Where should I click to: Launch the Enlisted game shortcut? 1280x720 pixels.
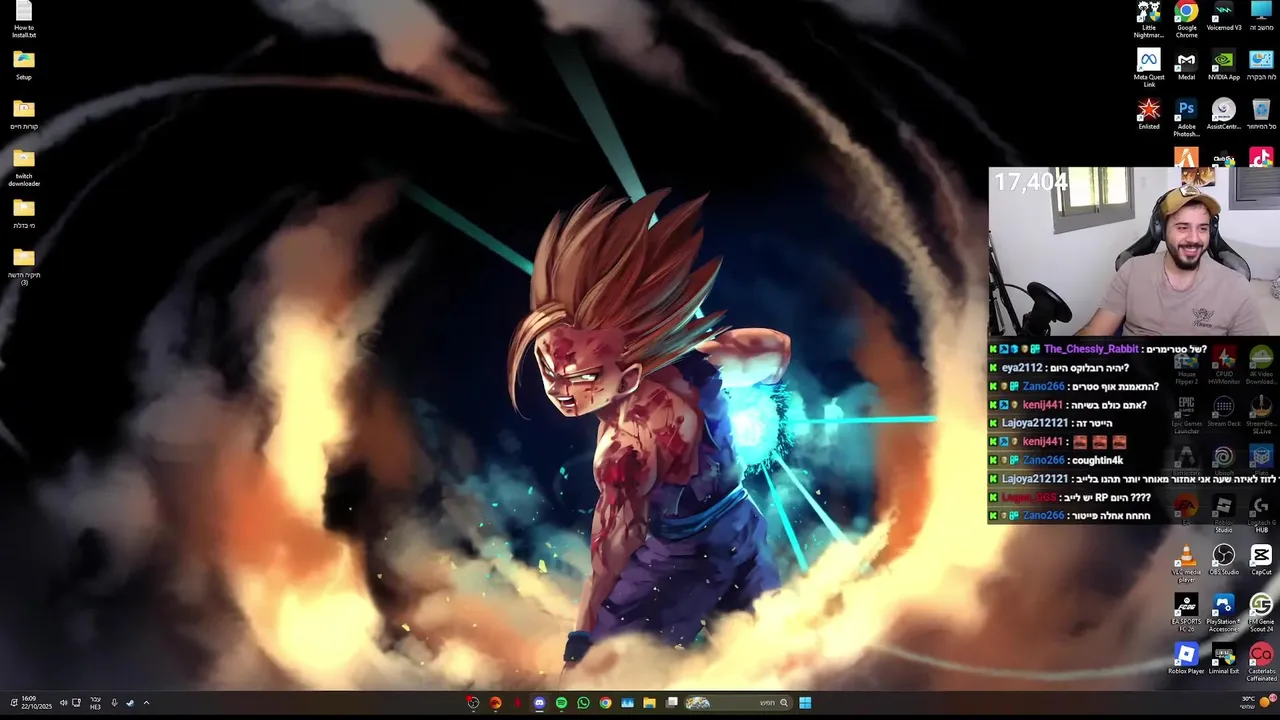1149,114
